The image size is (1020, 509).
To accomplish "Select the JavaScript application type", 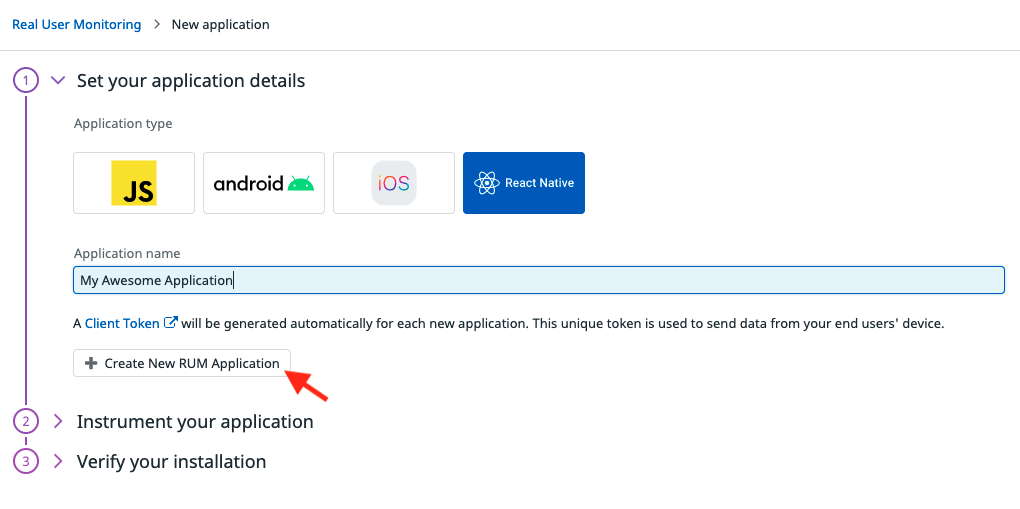I will click(134, 183).
